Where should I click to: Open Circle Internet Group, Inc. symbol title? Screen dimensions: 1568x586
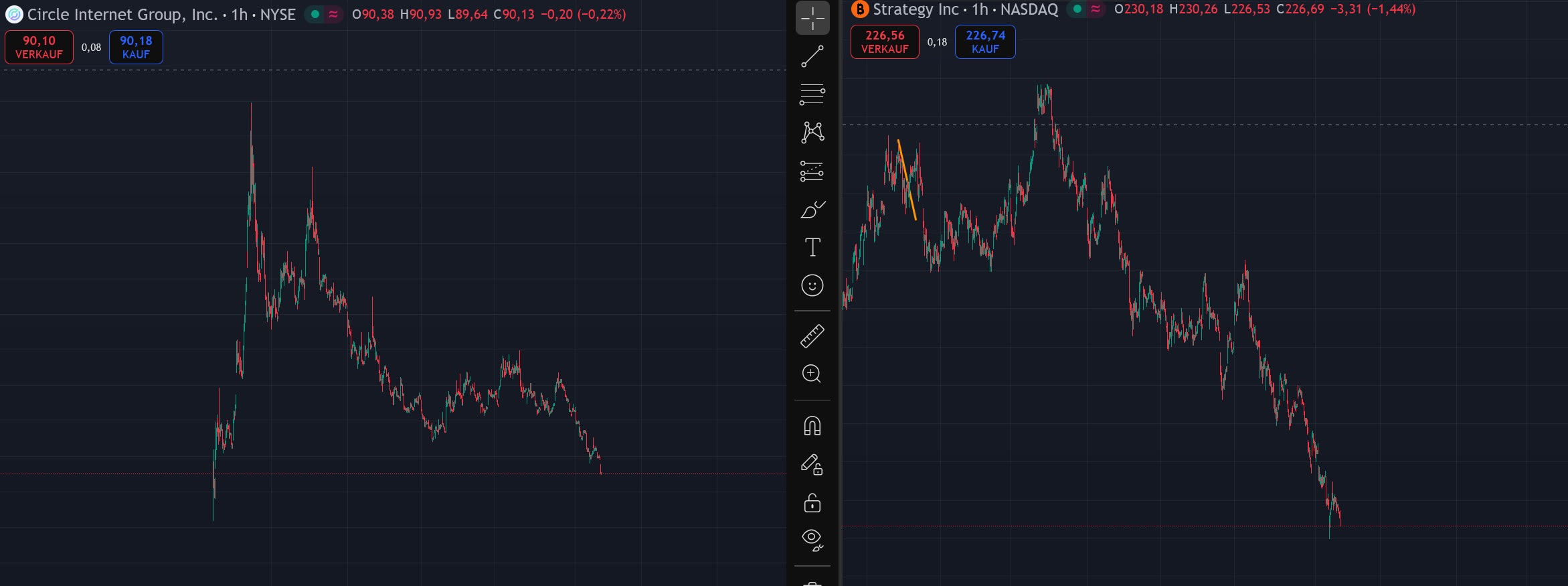(122, 15)
